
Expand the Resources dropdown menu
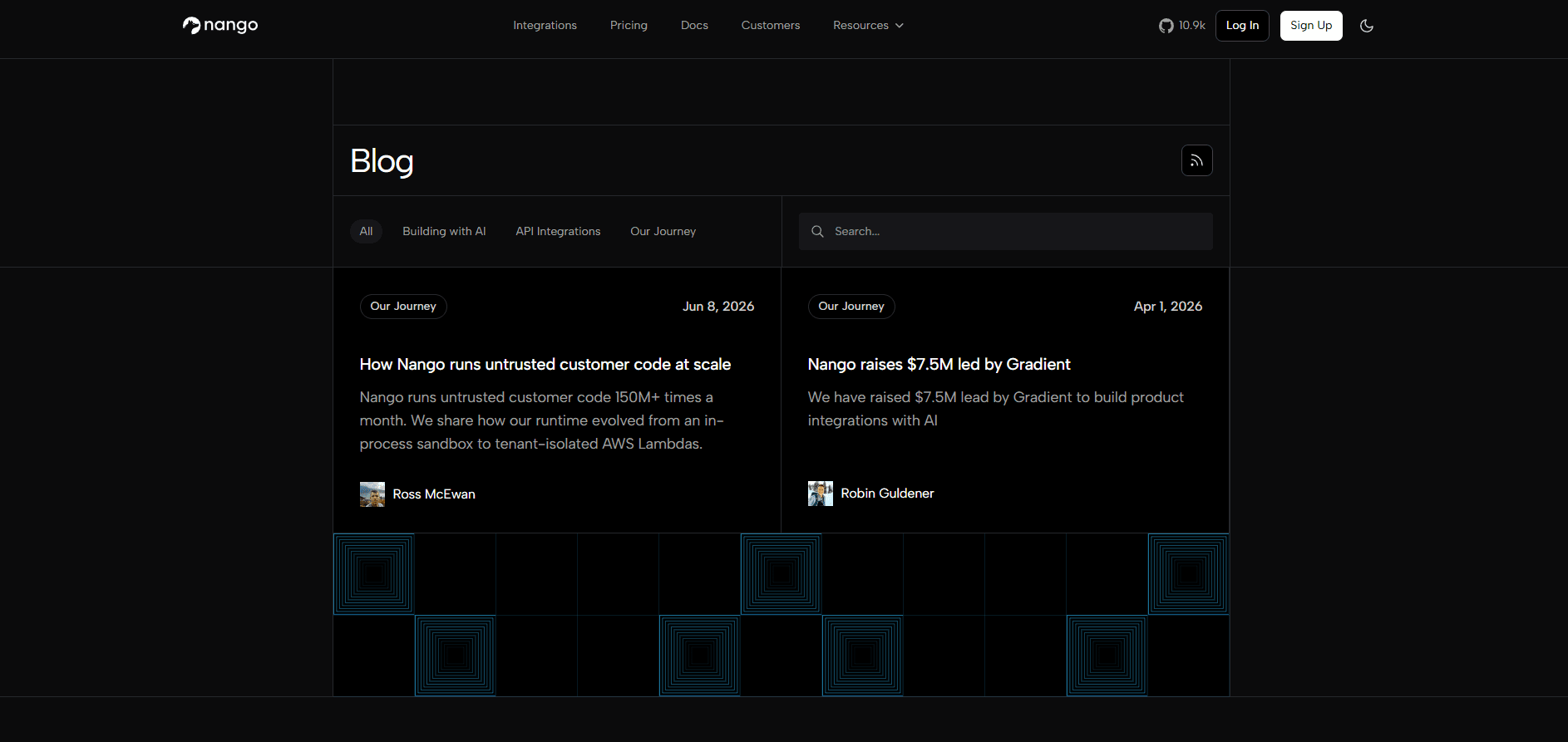coord(868,26)
